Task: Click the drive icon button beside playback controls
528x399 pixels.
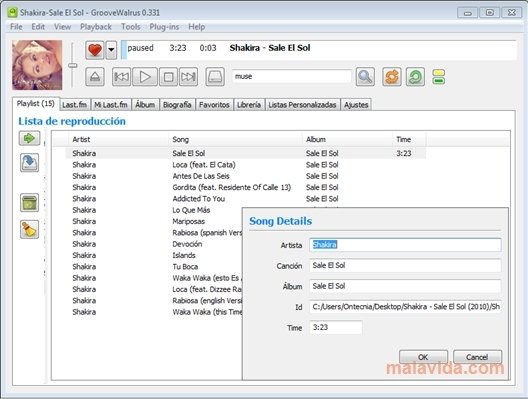Action: tap(215, 77)
